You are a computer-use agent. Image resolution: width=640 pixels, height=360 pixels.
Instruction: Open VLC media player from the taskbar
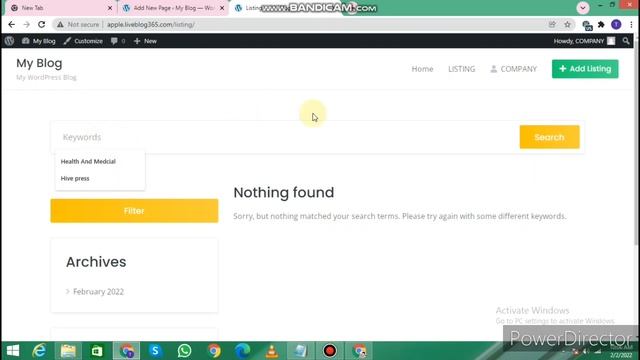pos(272,351)
